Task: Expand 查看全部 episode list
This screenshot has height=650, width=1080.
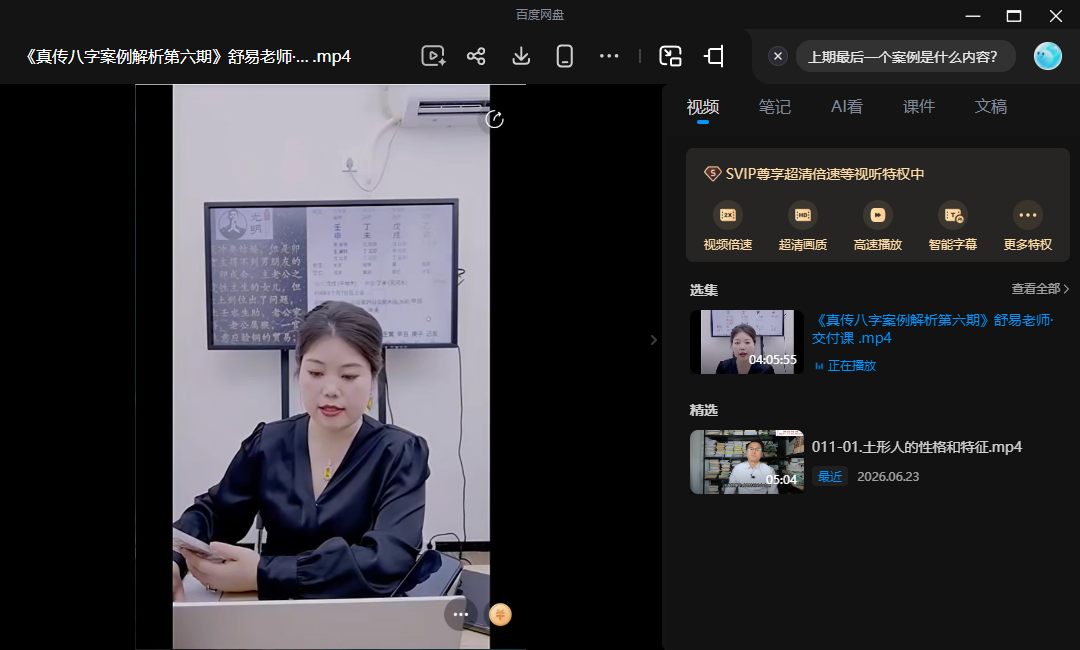Action: [x=1040, y=289]
